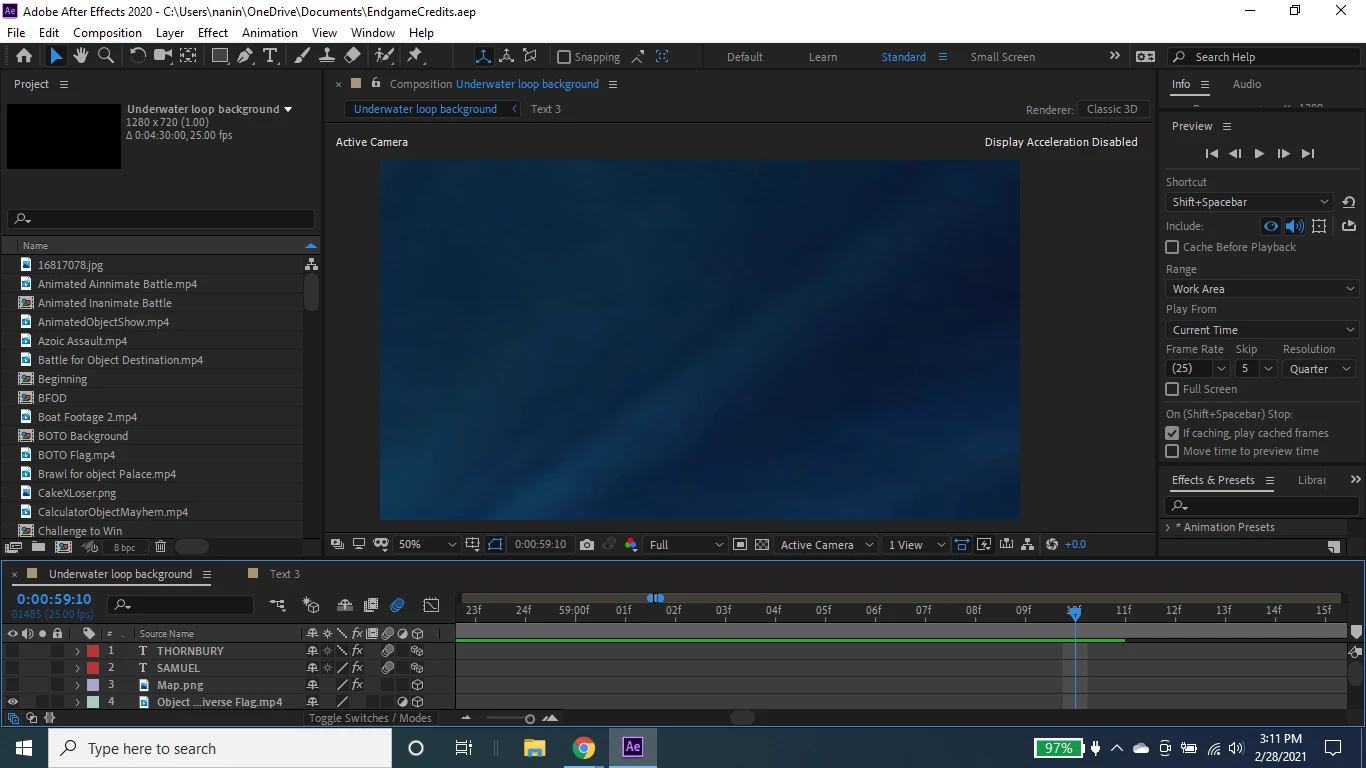Select the Horizontal Type tool
The width and height of the screenshot is (1366, 768).
pyautogui.click(x=270, y=56)
